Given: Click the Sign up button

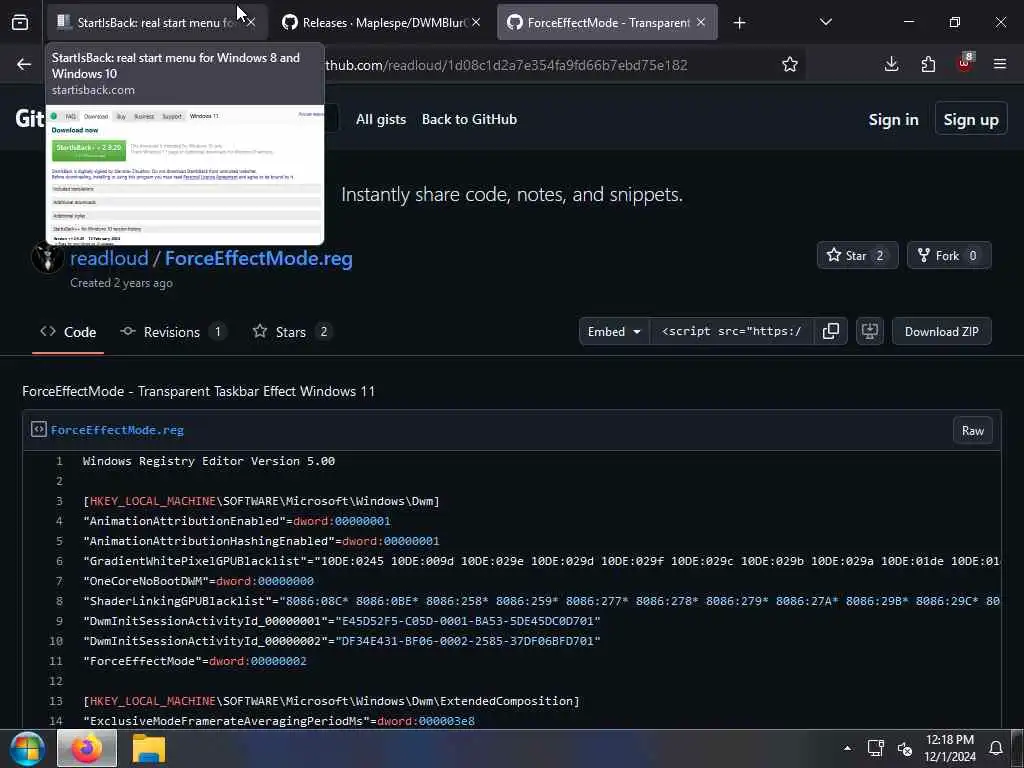Looking at the screenshot, I should 971,120.
